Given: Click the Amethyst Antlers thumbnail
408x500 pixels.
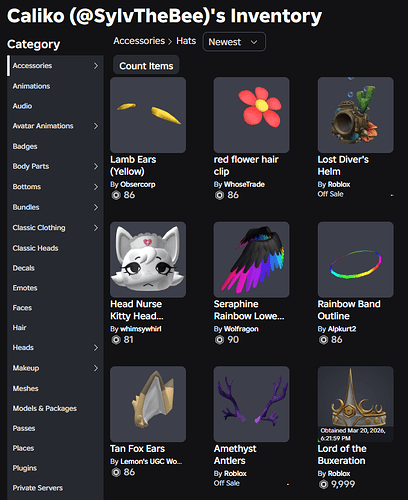Looking at the screenshot, I should coord(251,404).
